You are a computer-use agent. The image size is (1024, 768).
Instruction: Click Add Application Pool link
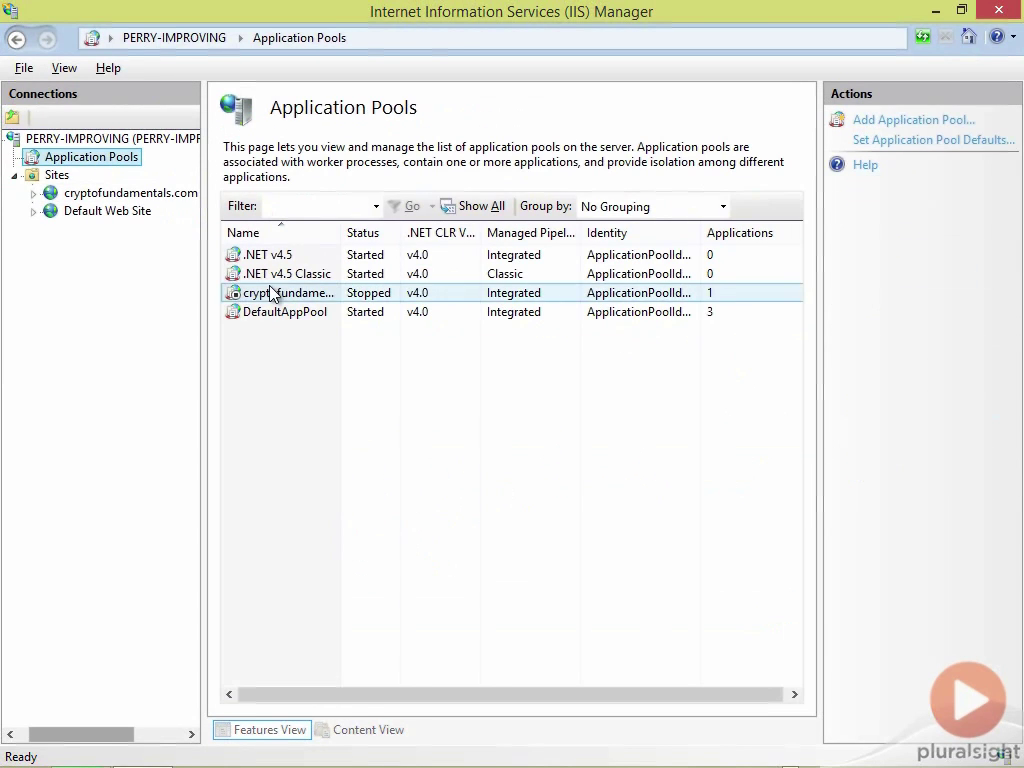click(x=914, y=120)
